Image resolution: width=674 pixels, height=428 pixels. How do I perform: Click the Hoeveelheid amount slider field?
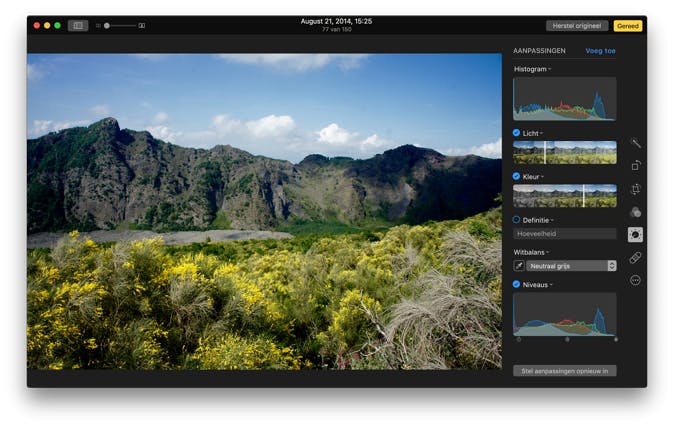564,234
